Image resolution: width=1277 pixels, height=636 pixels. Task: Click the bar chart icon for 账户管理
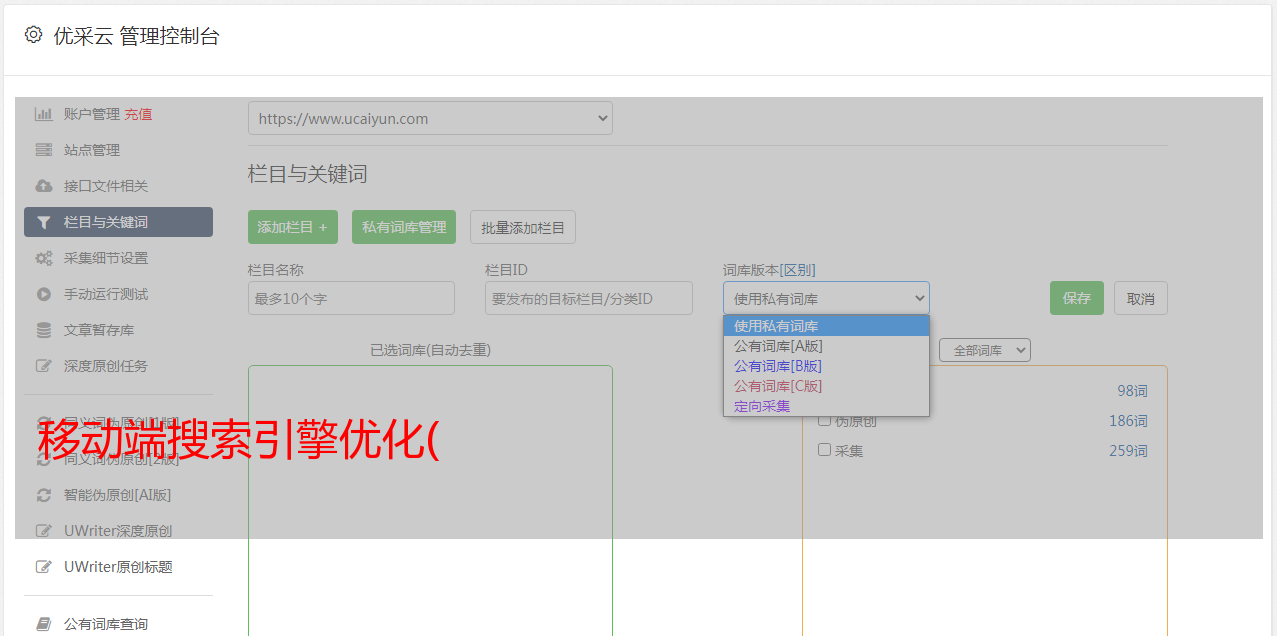pyautogui.click(x=44, y=114)
